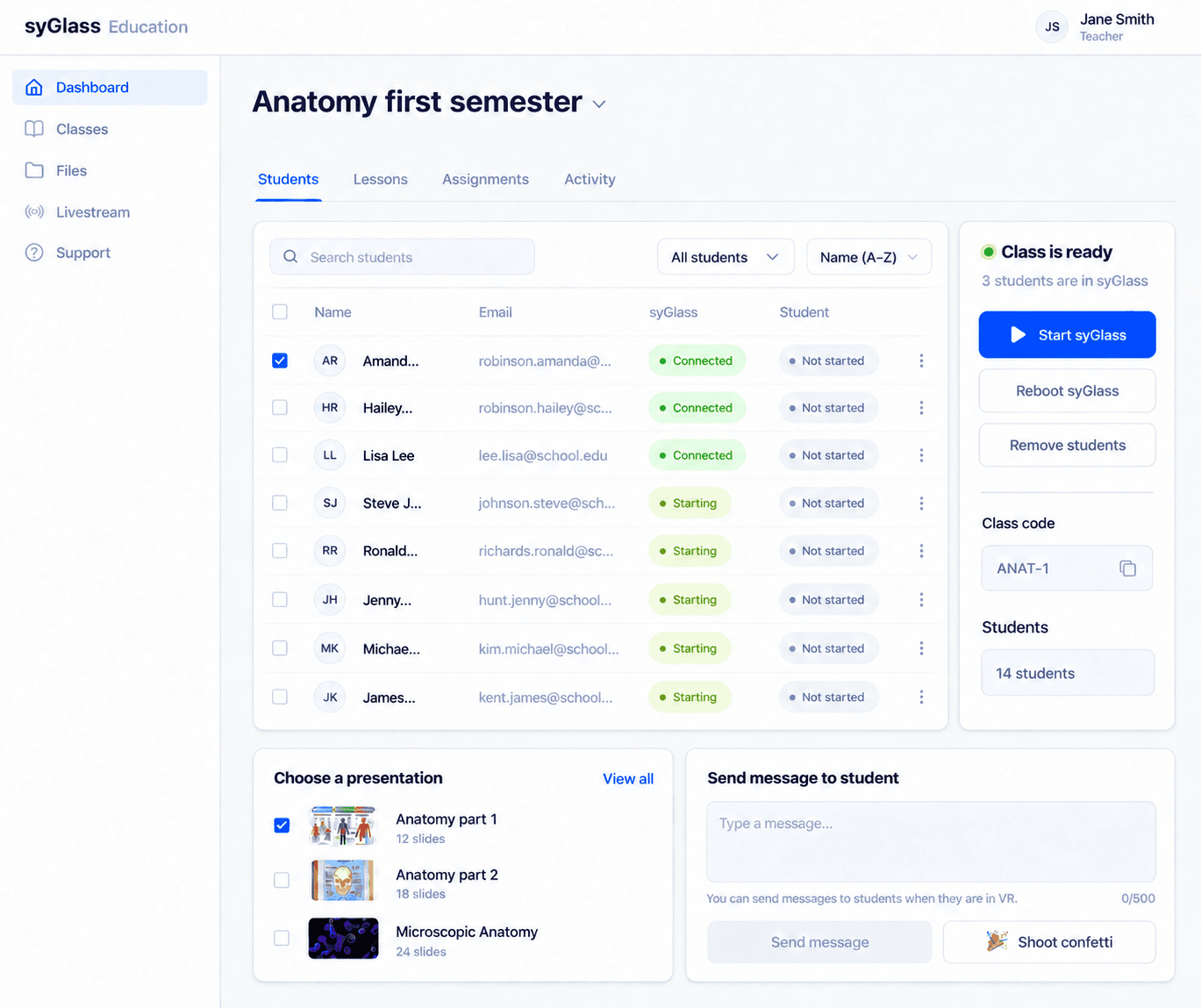The image size is (1201, 1008).
Task: Click the Livestream broadcast icon
Action: tap(34, 211)
